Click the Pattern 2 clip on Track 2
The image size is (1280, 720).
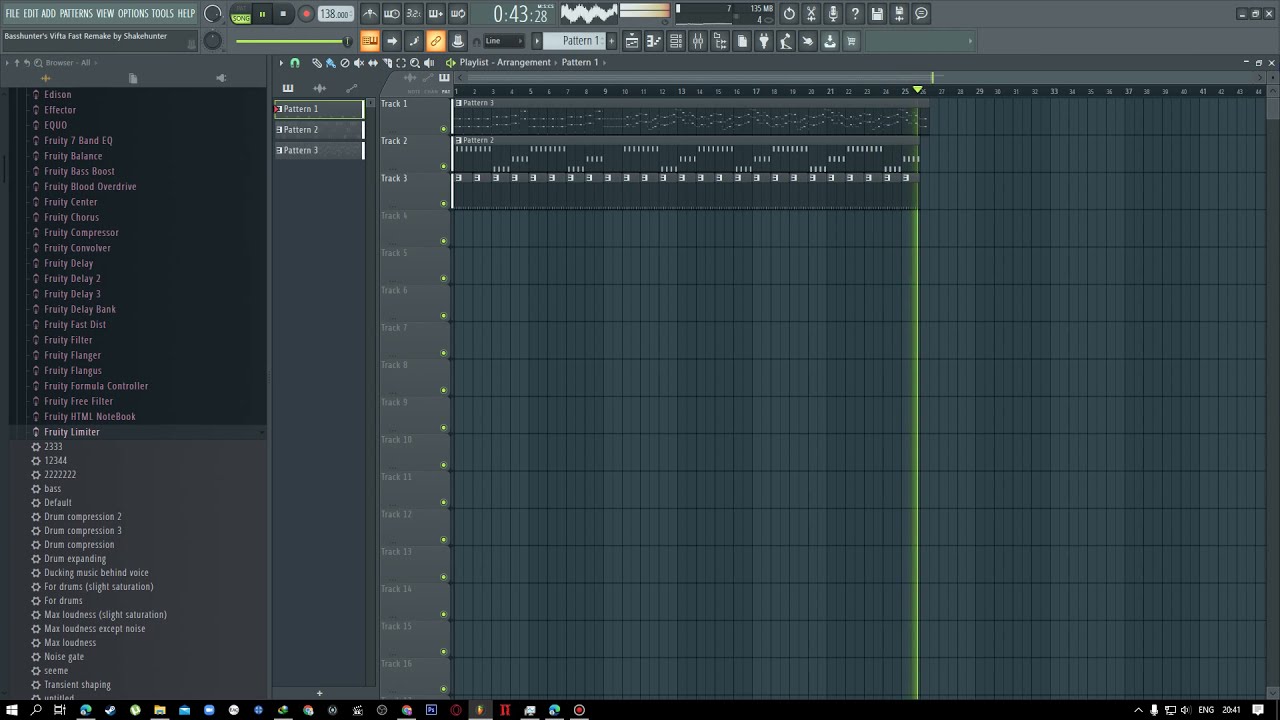pyautogui.click(x=686, y=153)
